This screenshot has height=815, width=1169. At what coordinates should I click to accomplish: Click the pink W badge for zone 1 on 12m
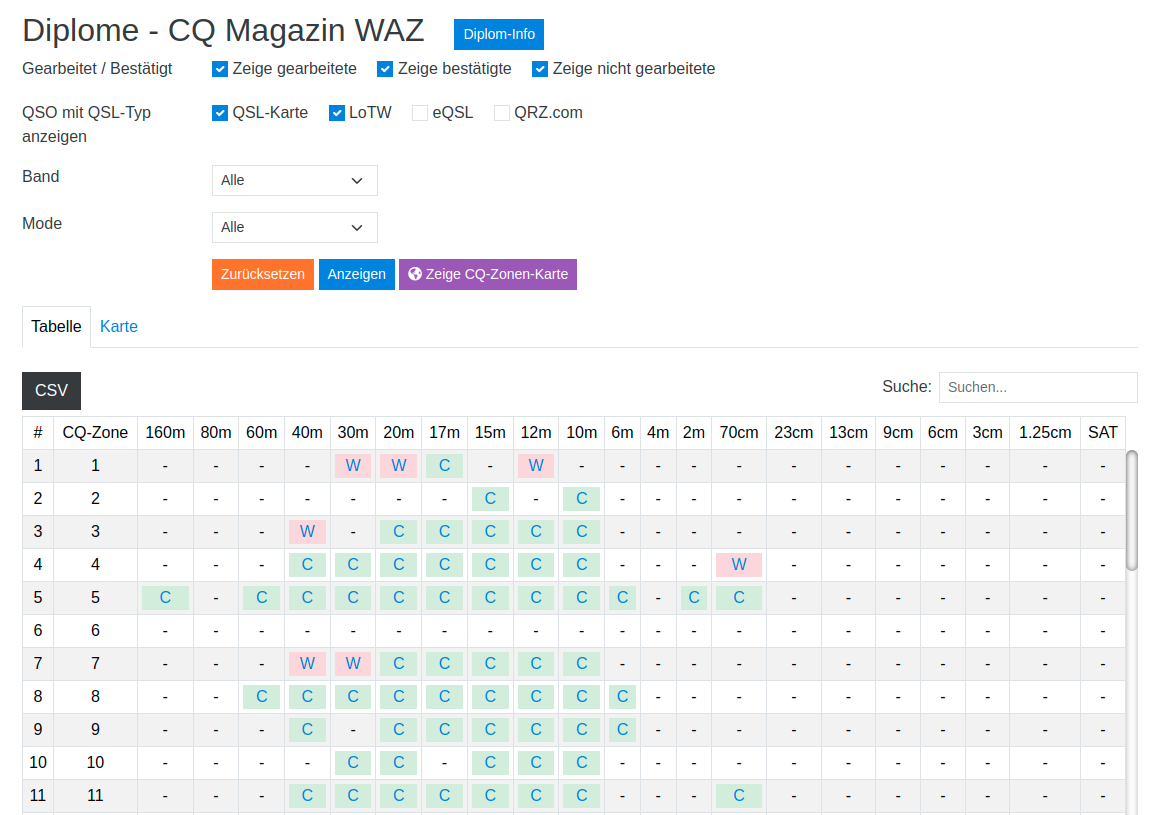tap(536, 466)
